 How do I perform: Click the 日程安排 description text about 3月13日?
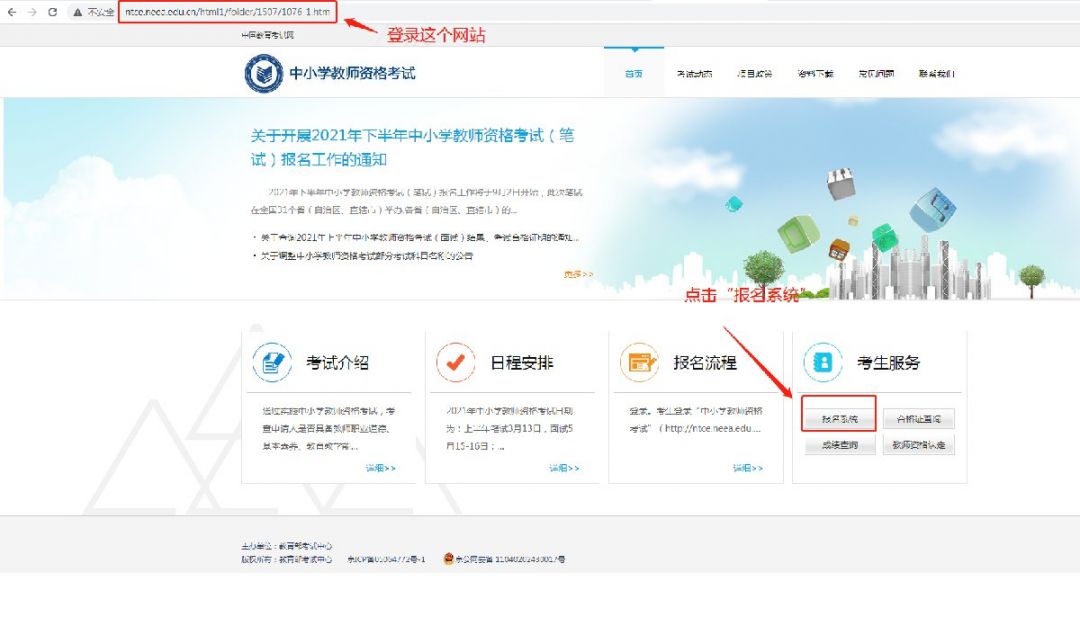coord(510,428)
